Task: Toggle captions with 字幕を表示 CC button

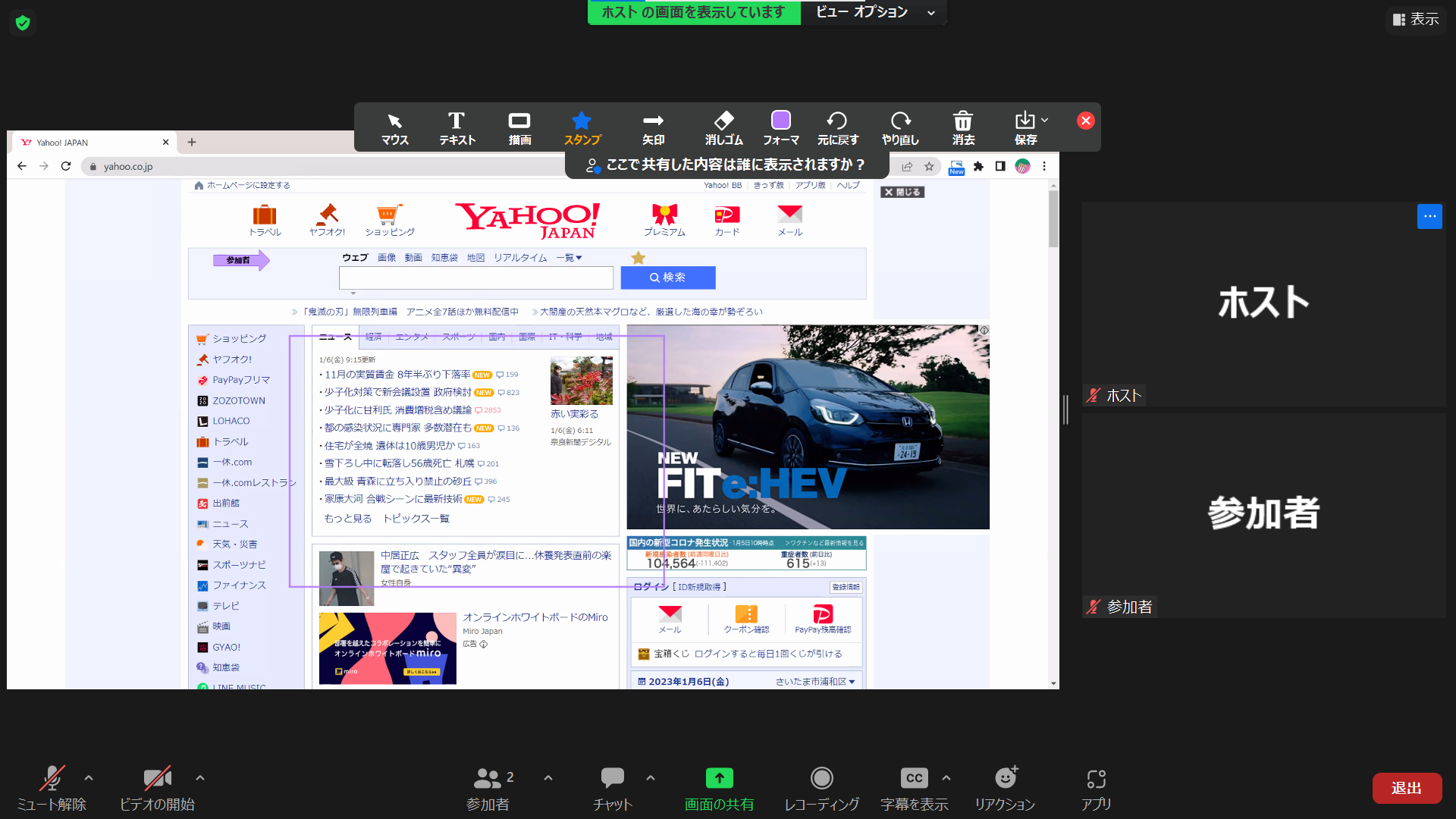Action: [914, 779]
